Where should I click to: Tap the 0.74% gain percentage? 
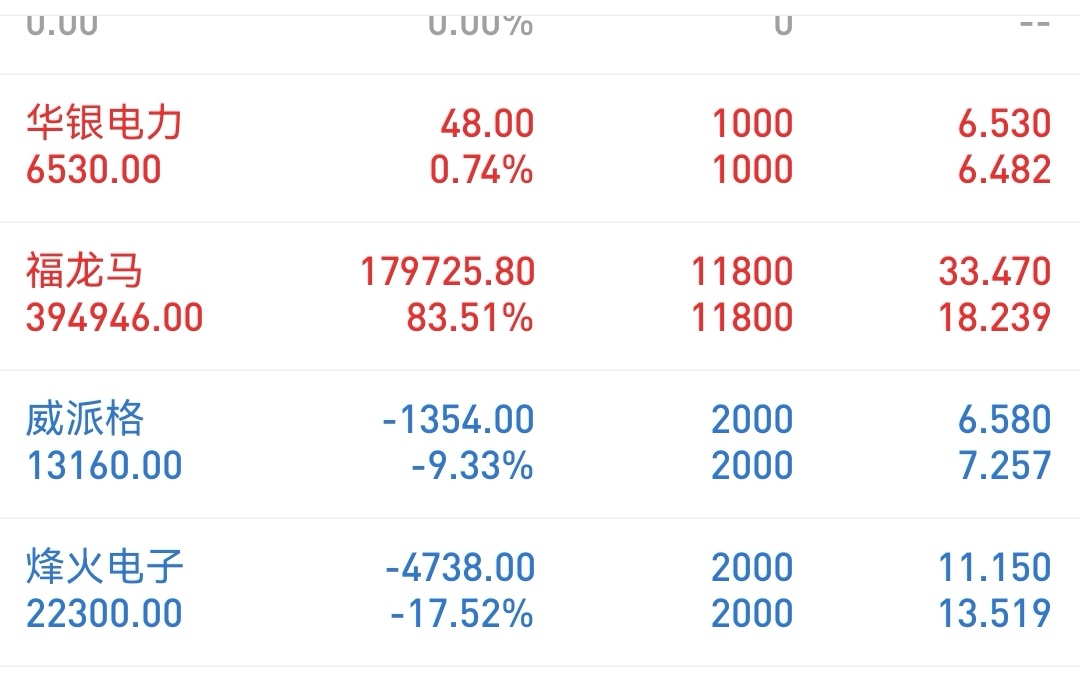coord(481,170)
